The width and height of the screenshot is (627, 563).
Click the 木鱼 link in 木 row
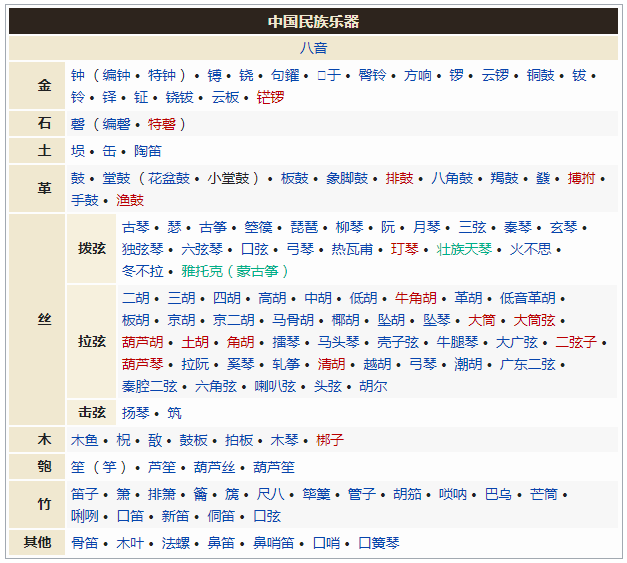click(x=84, y=439)
